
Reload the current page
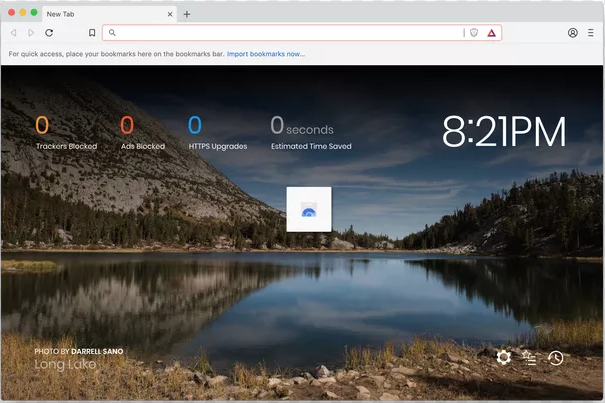coord(49,33)
